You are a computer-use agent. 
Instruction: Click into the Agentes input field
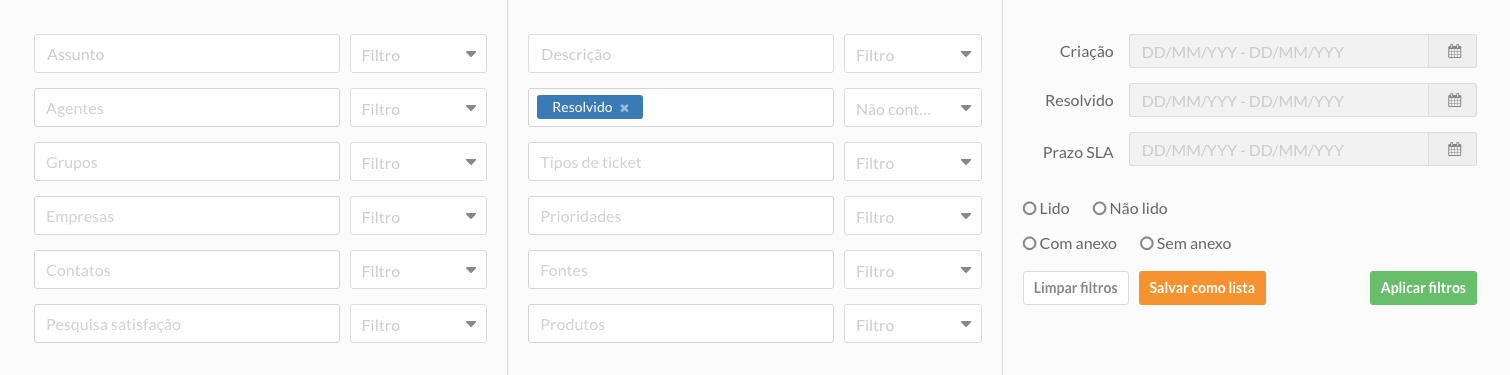point(187,108)
